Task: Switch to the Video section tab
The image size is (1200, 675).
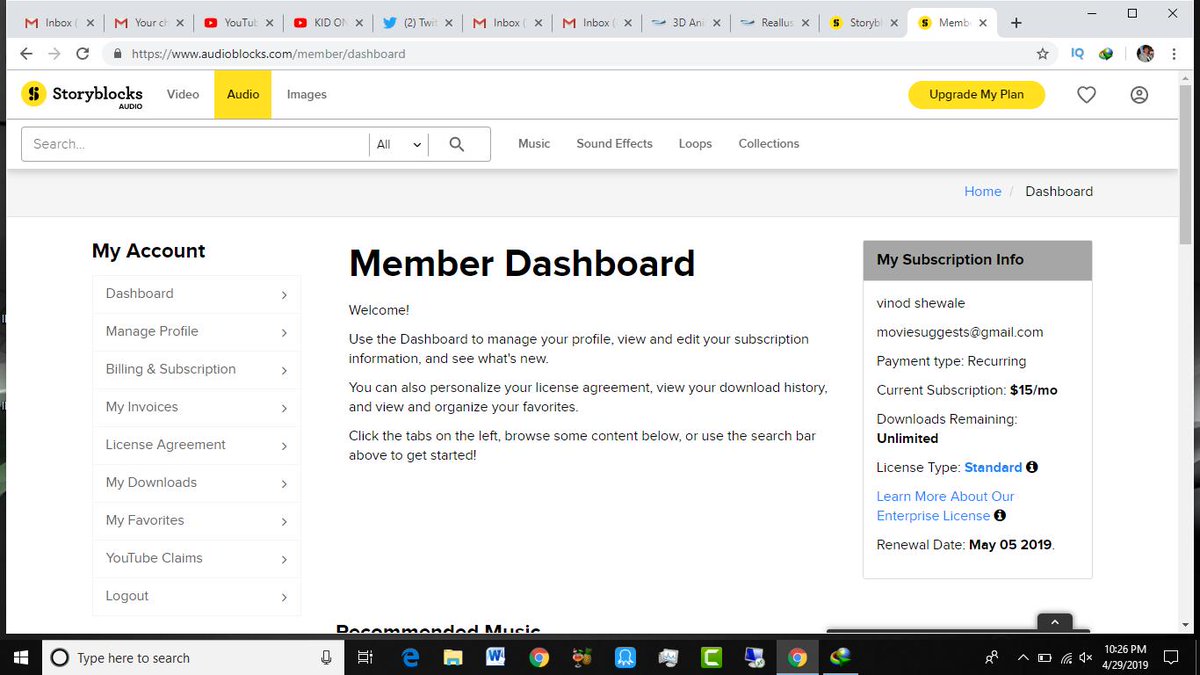Action: tap(183, 94)
